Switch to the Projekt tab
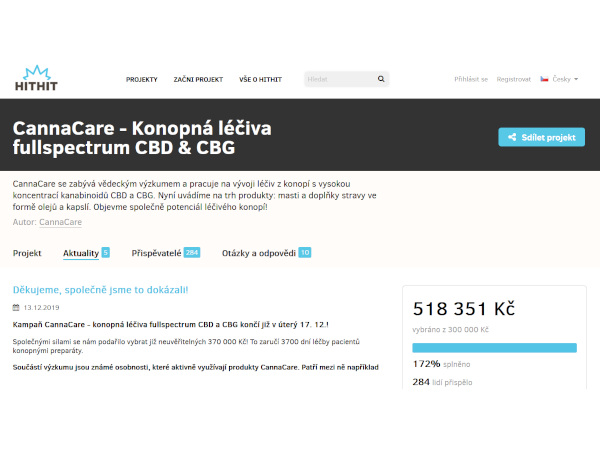Image resolution: width=600 pixels, height=450 pixels. coord(27,253)
